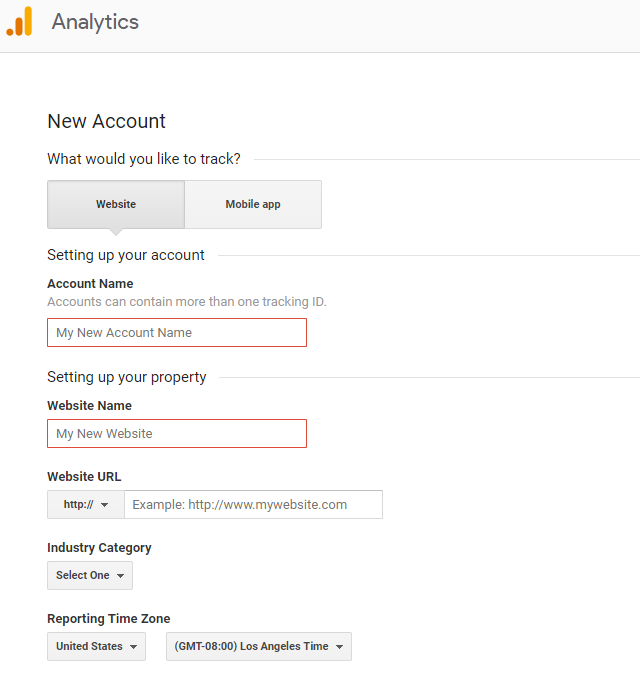This screenshot has height=676, width=640.
Task: Select the Website tracking option
Action: point(116,204)
